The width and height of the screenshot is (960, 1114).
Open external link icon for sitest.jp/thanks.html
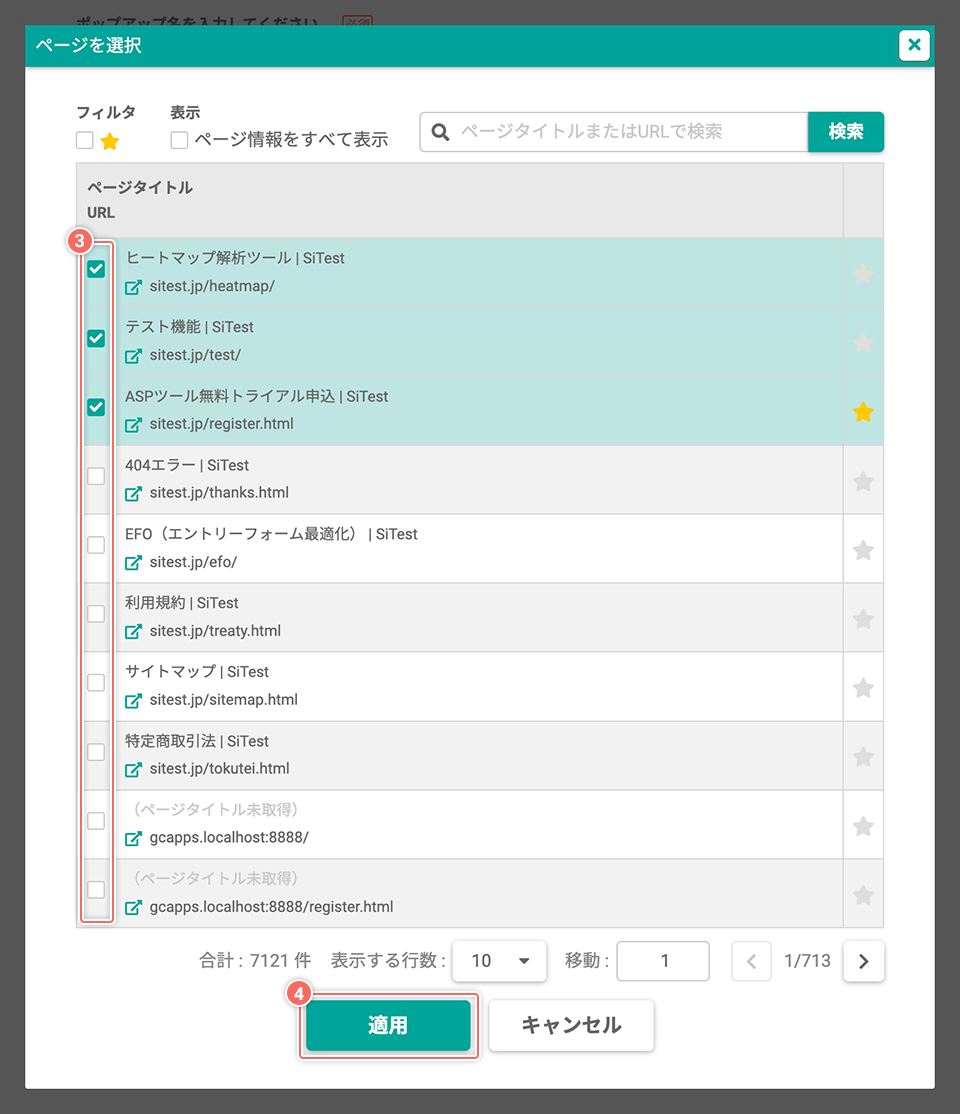133,494
